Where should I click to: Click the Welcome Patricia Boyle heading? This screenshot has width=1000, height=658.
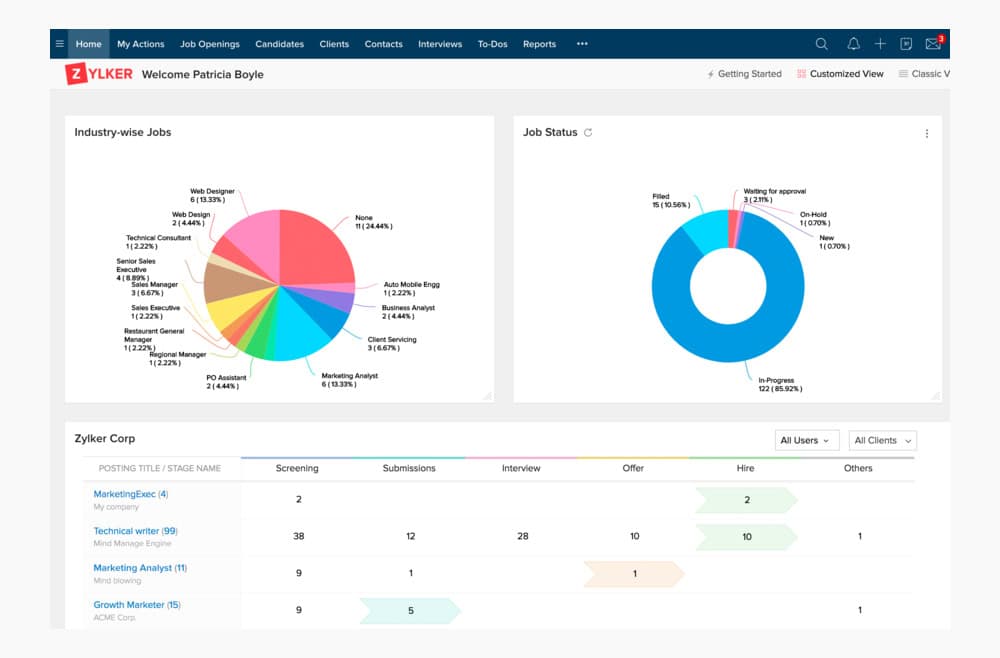click(203, 75)
